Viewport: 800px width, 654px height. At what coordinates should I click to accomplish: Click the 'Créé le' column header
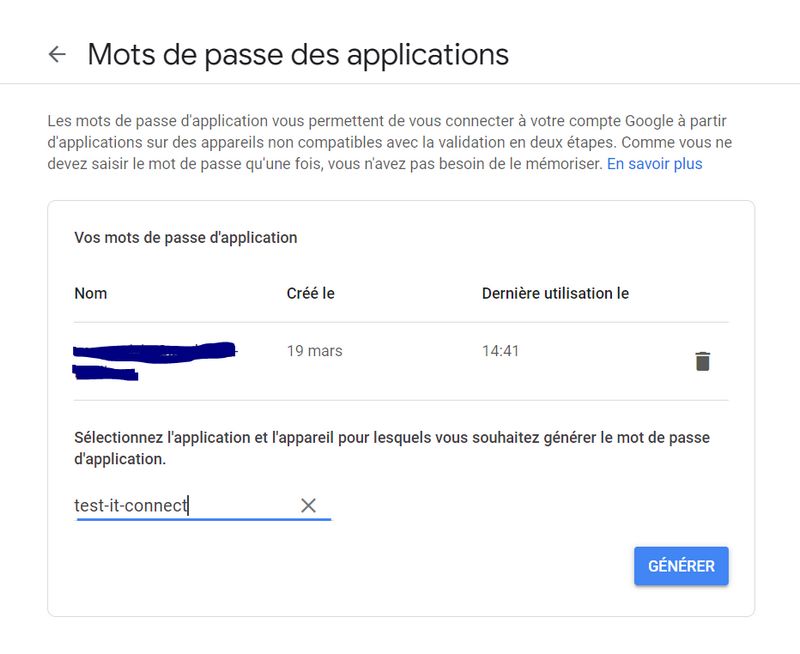[x=310, y=293]
